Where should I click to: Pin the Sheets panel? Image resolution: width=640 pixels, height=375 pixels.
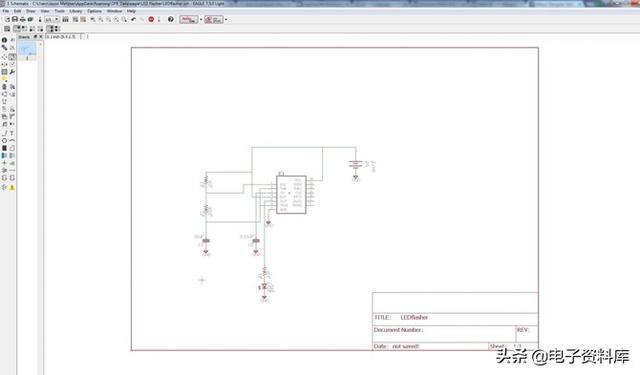coord(35,37)
